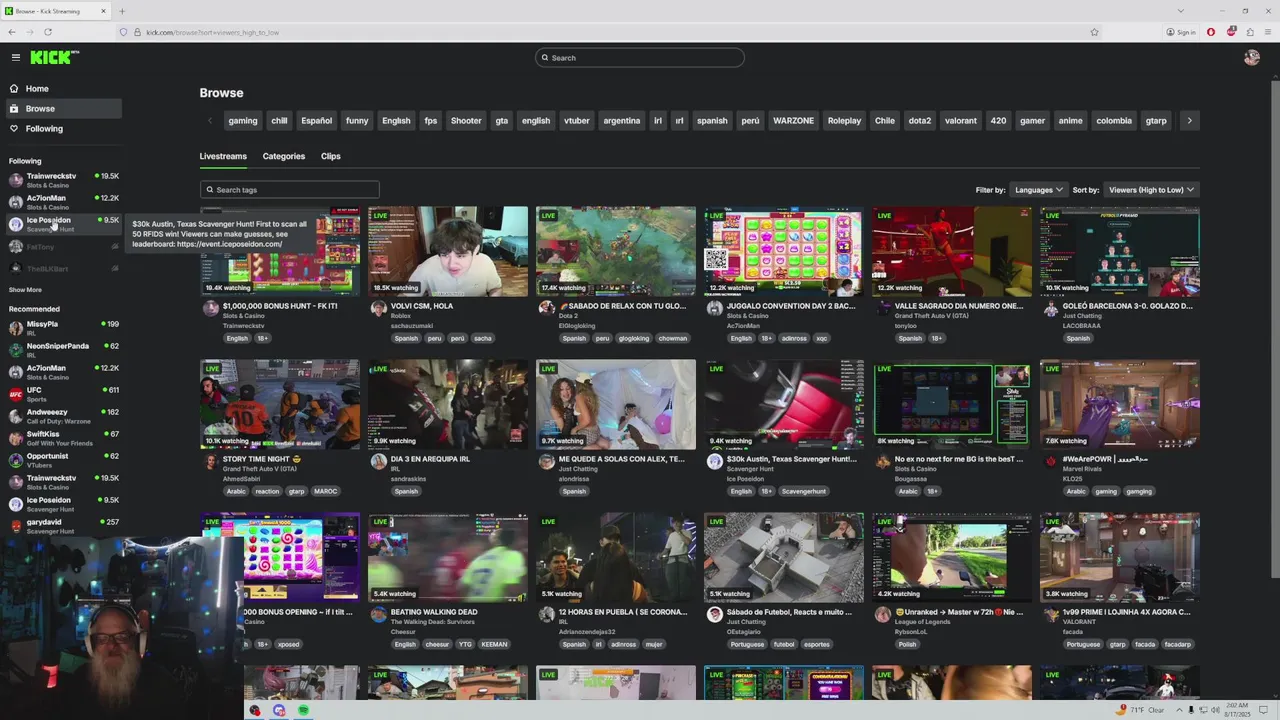
Task: Open SwiftKiss recommended channel
Action: click(x=63, y=438)
